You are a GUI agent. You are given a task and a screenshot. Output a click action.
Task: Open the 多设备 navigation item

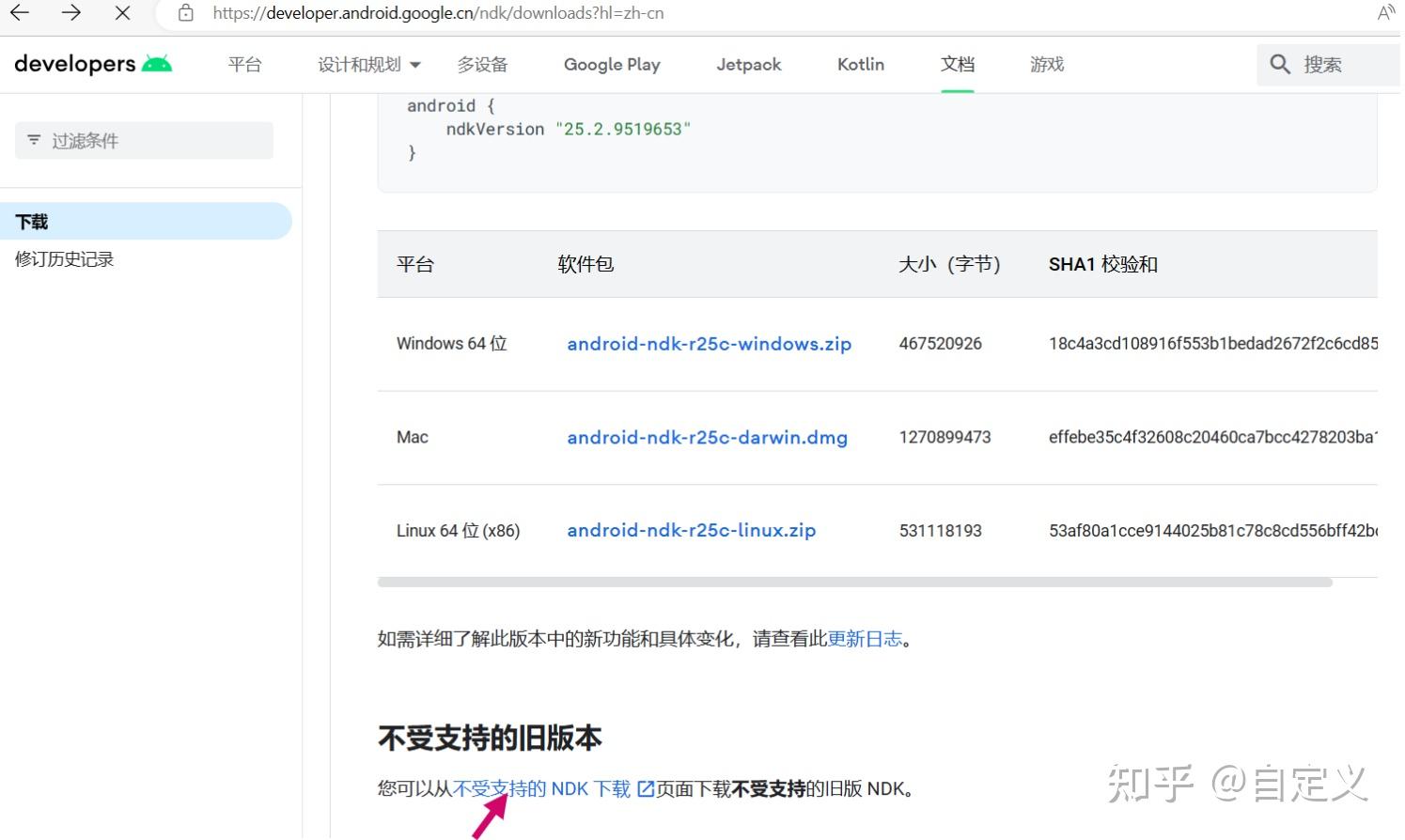pyautogui.click(x=482, y=64)
